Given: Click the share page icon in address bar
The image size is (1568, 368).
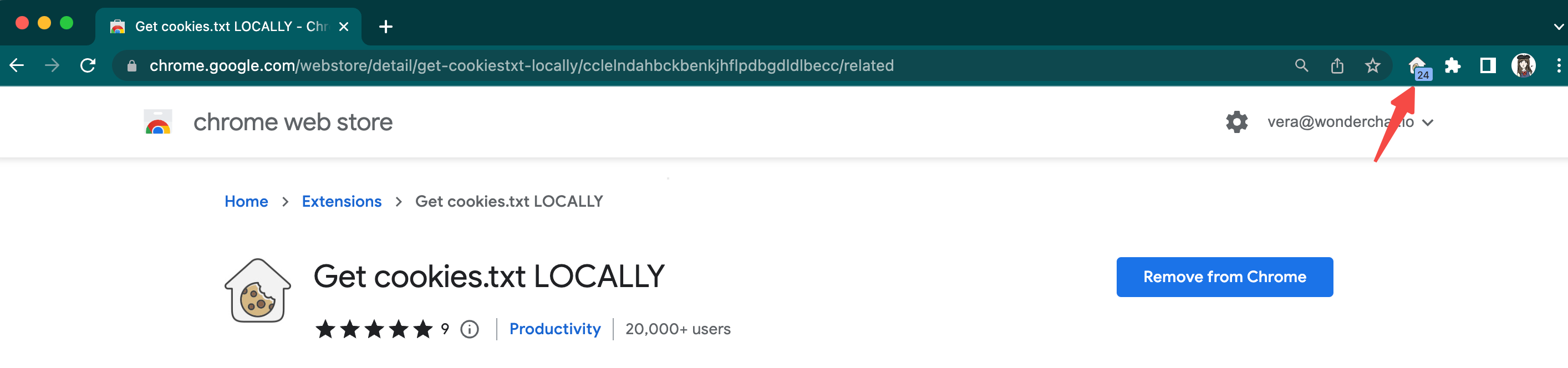Looking at the screenshot, I should point(1337,66).
